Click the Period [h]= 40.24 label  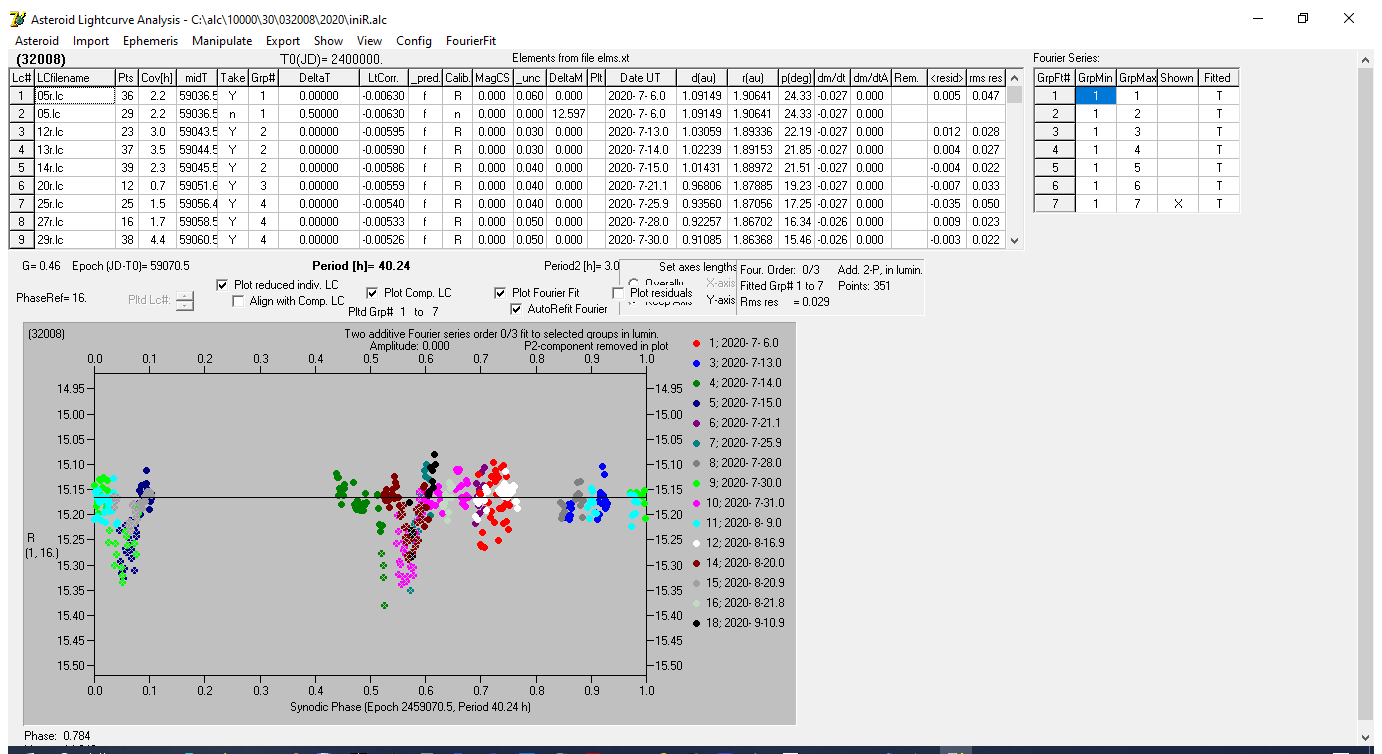point(361,267)
